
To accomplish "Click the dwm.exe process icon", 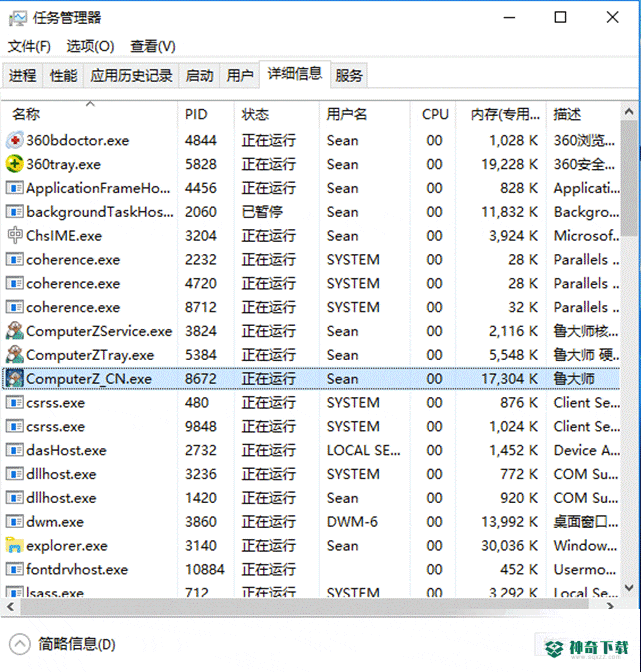I will pos(15,522).
